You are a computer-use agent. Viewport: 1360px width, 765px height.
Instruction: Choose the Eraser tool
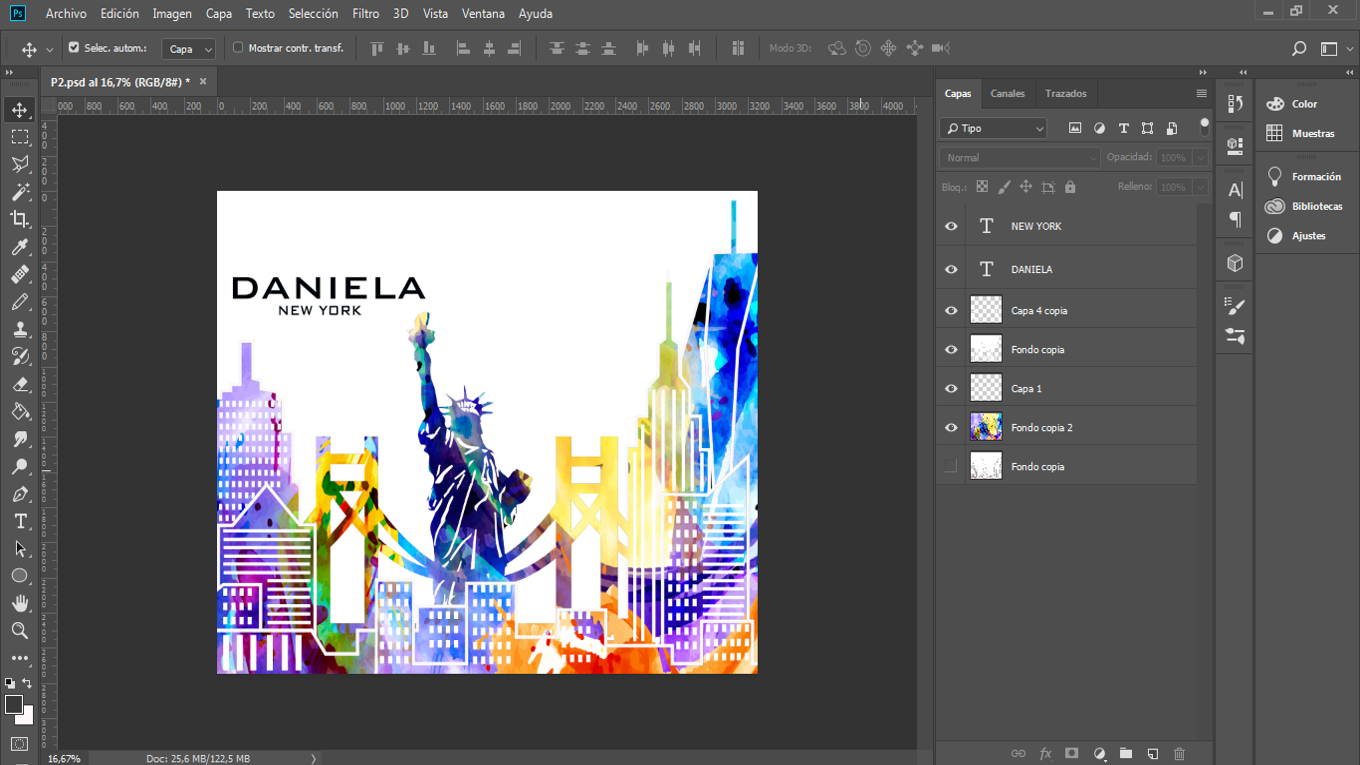(x=20, y=384)
